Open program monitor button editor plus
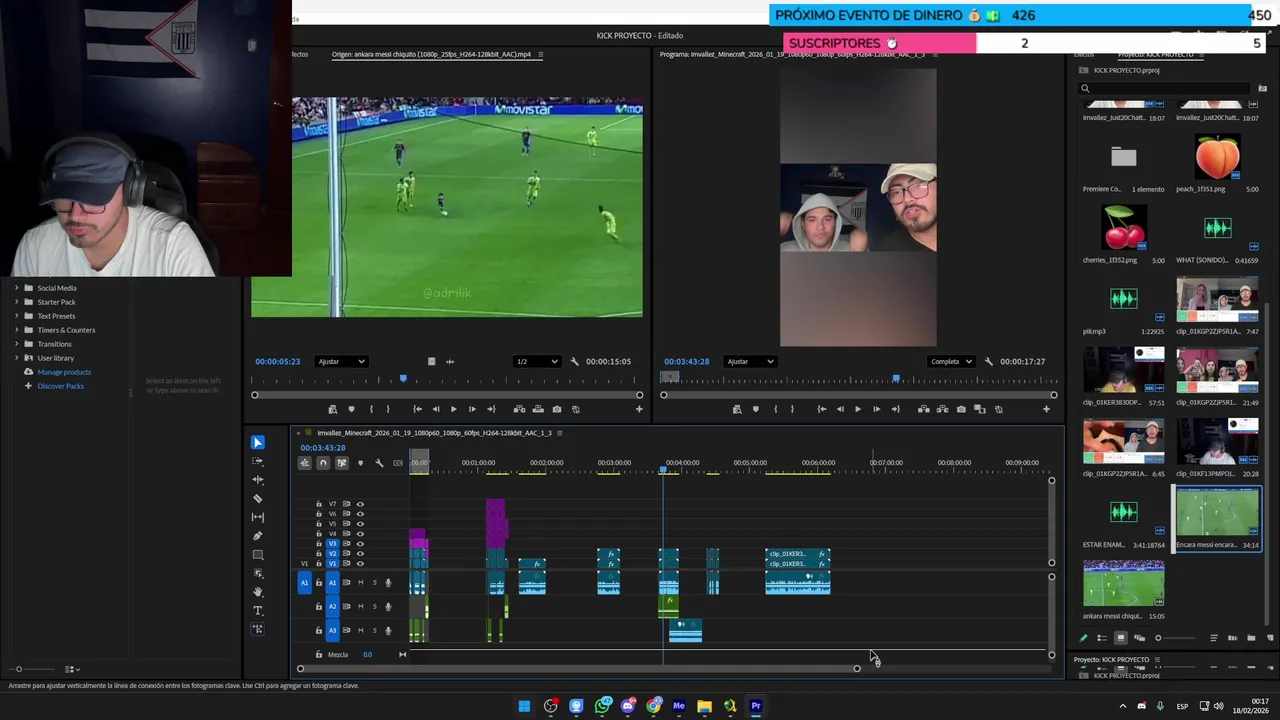The height and width of the screenshot is (720, 1280). pyautogui.click(x=1046, y=409)
